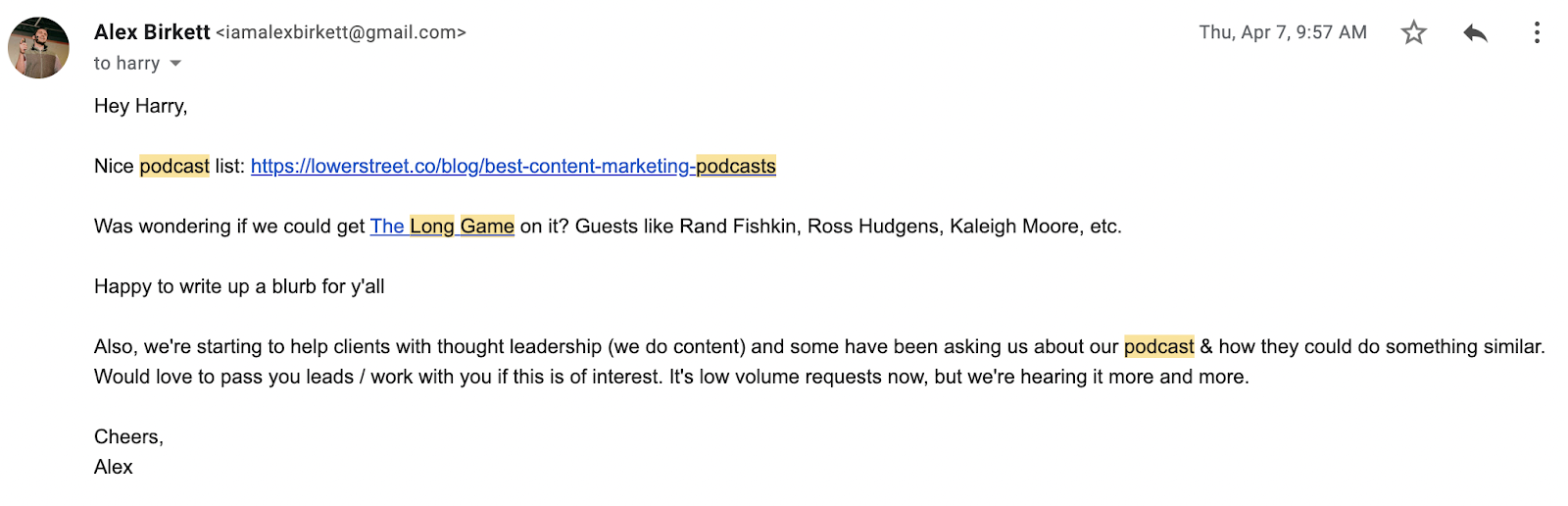This screenshot has width=1568, height=506.
Task: Click the "Cheers," sign-off text
Action: pos(128,437)
